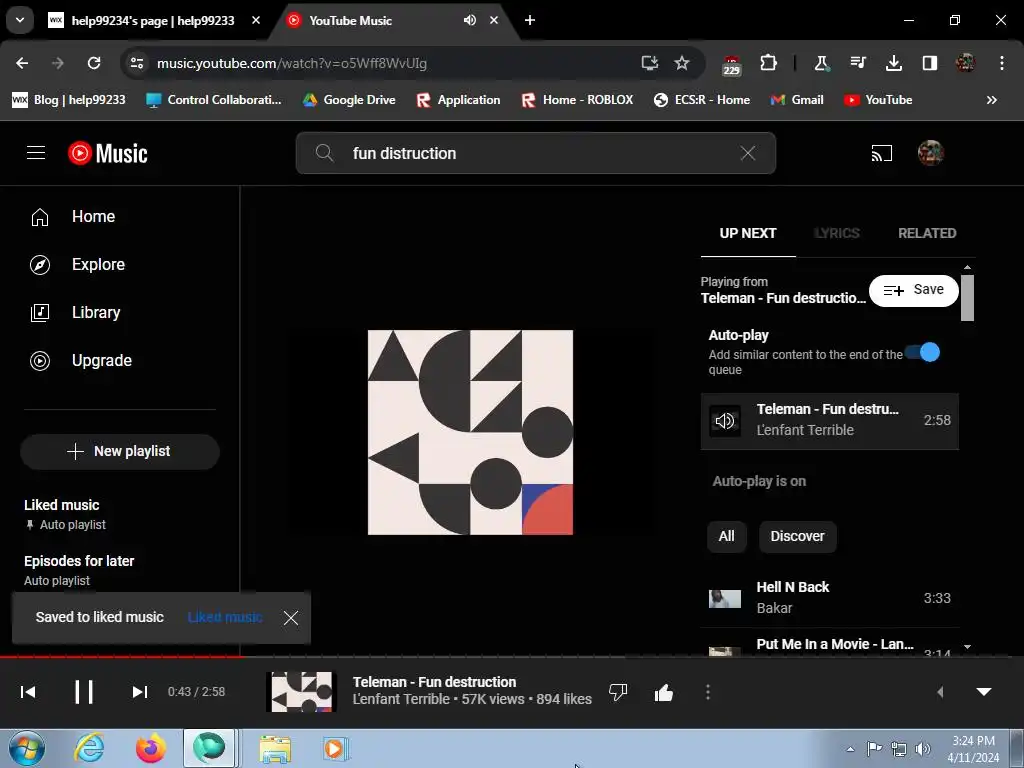Switch to help99234's page tab
The image size is (1024, 768).
coord(153,20)
